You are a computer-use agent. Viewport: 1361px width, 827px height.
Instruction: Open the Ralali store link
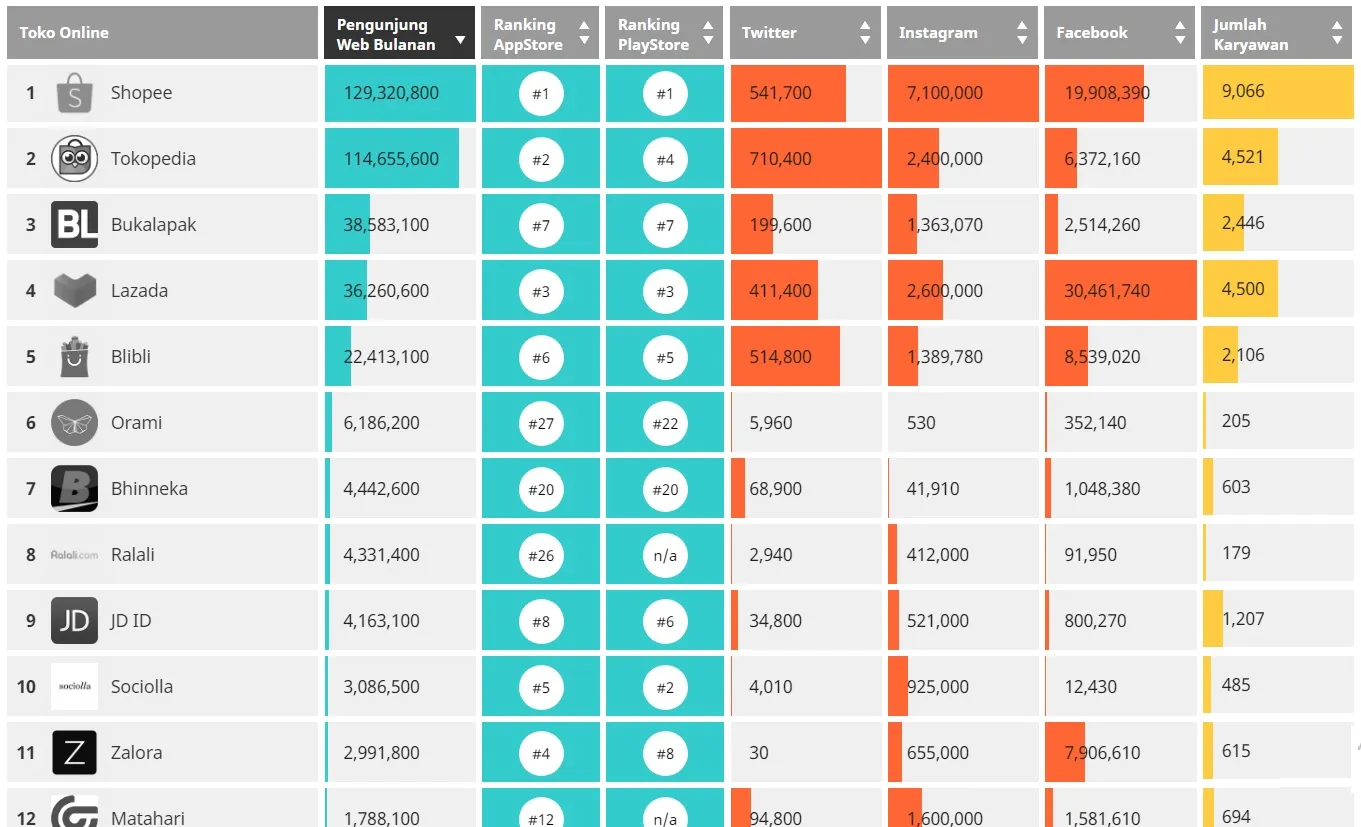coord(133,555)
